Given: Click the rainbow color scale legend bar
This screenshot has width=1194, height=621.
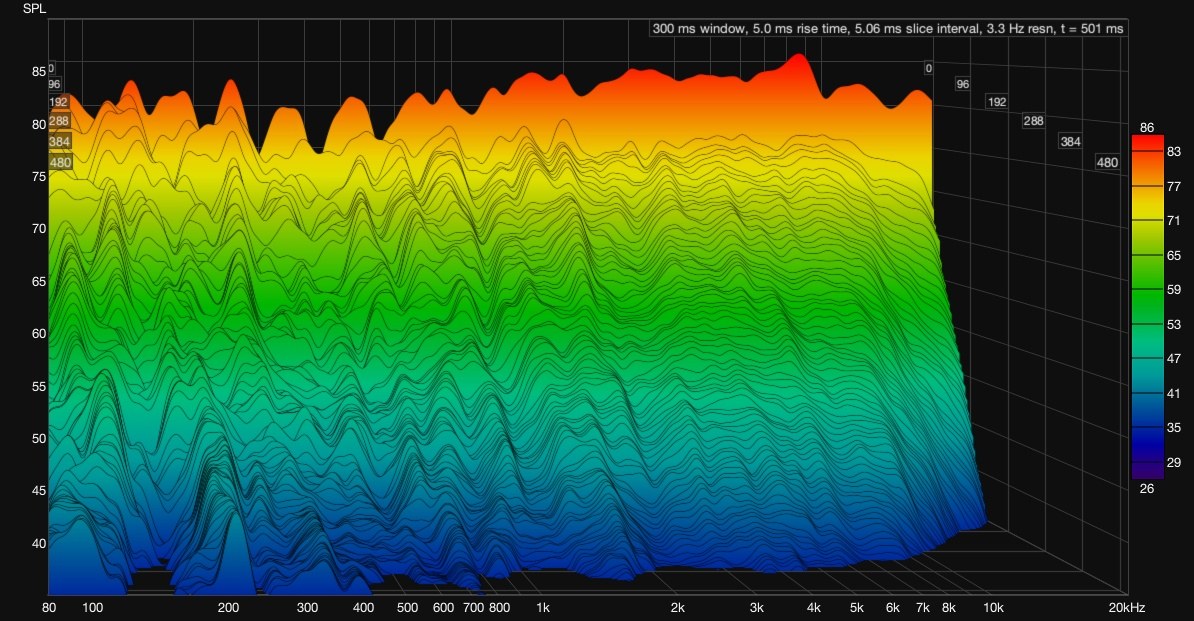Looking at the screenshot, I should 1148,307.
